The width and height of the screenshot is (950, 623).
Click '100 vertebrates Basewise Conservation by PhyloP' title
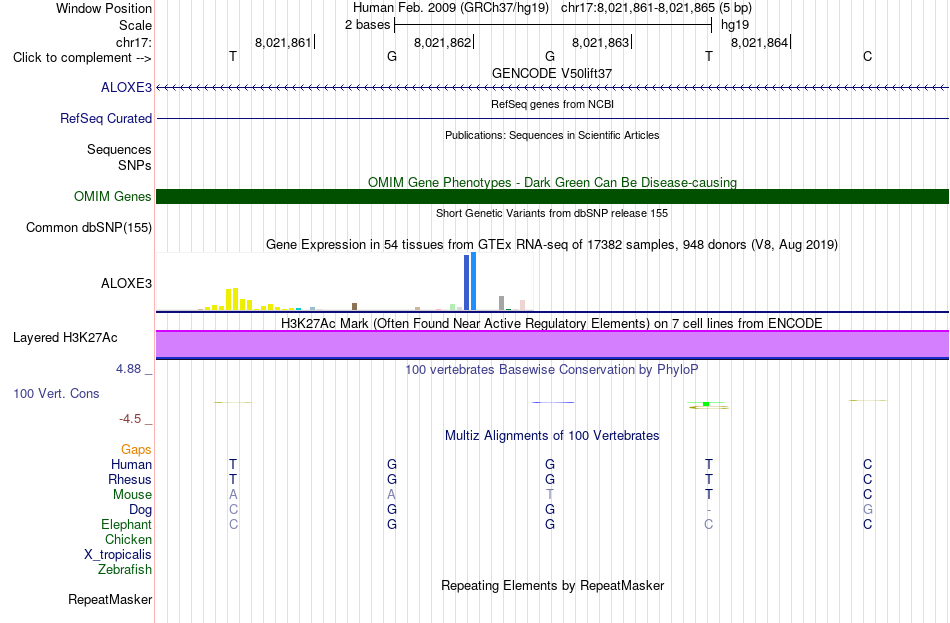[x=552, y=370]
